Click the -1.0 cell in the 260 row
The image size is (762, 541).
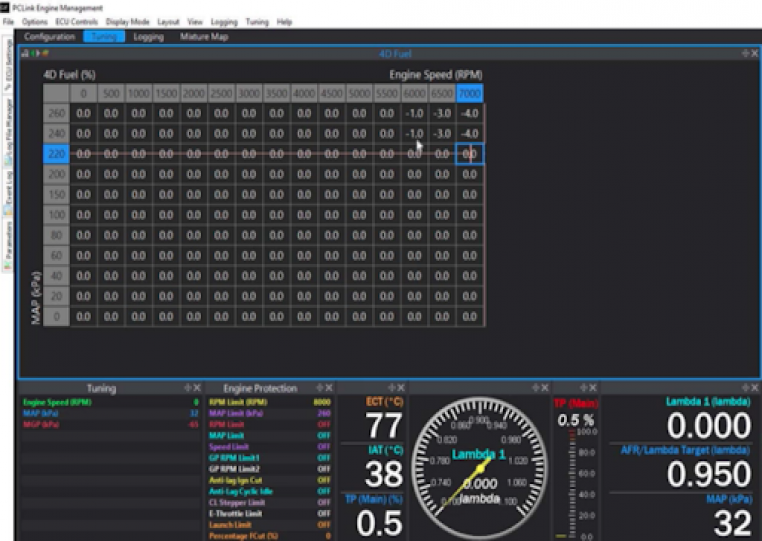point(415,113)
